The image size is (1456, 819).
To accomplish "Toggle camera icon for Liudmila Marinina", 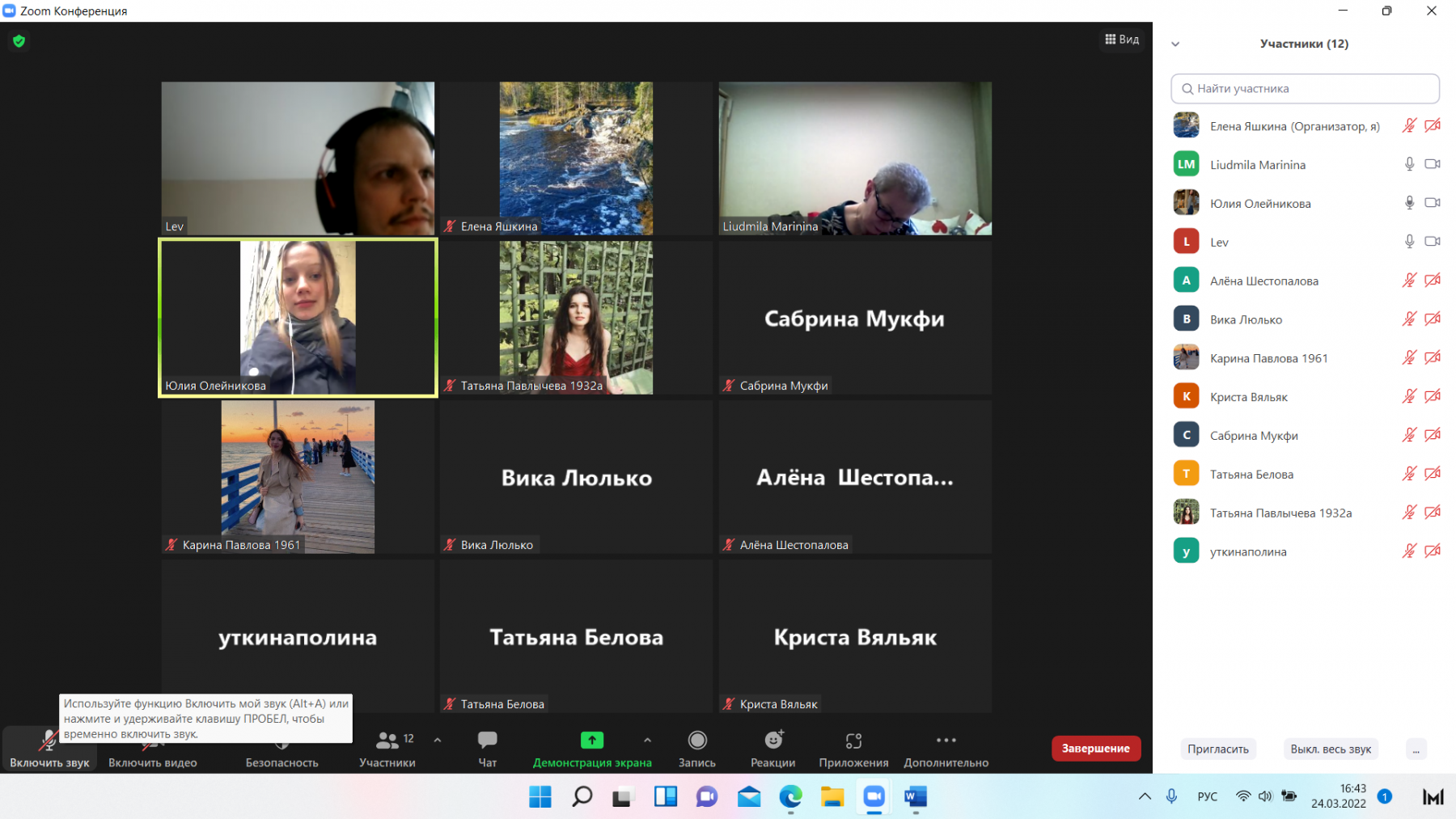I will click(1433, 164).
